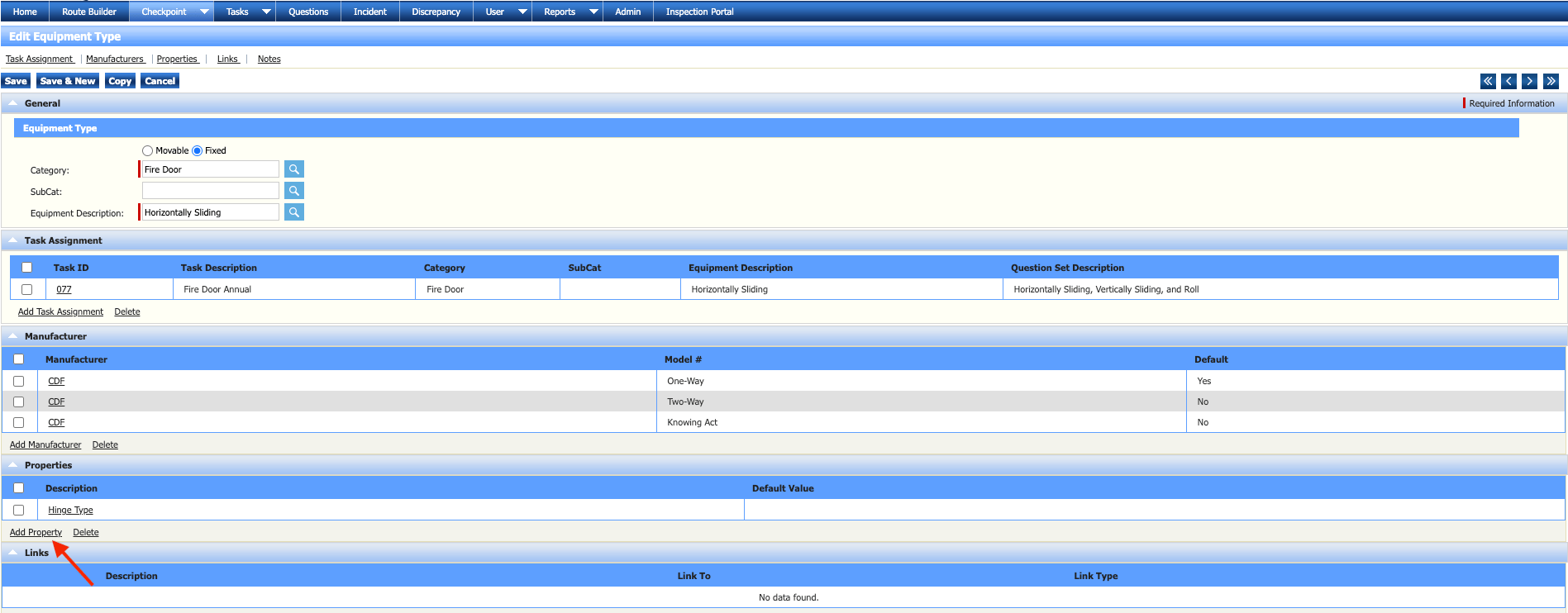
Task: Click the Add Property link
Action: coord(36,532)
